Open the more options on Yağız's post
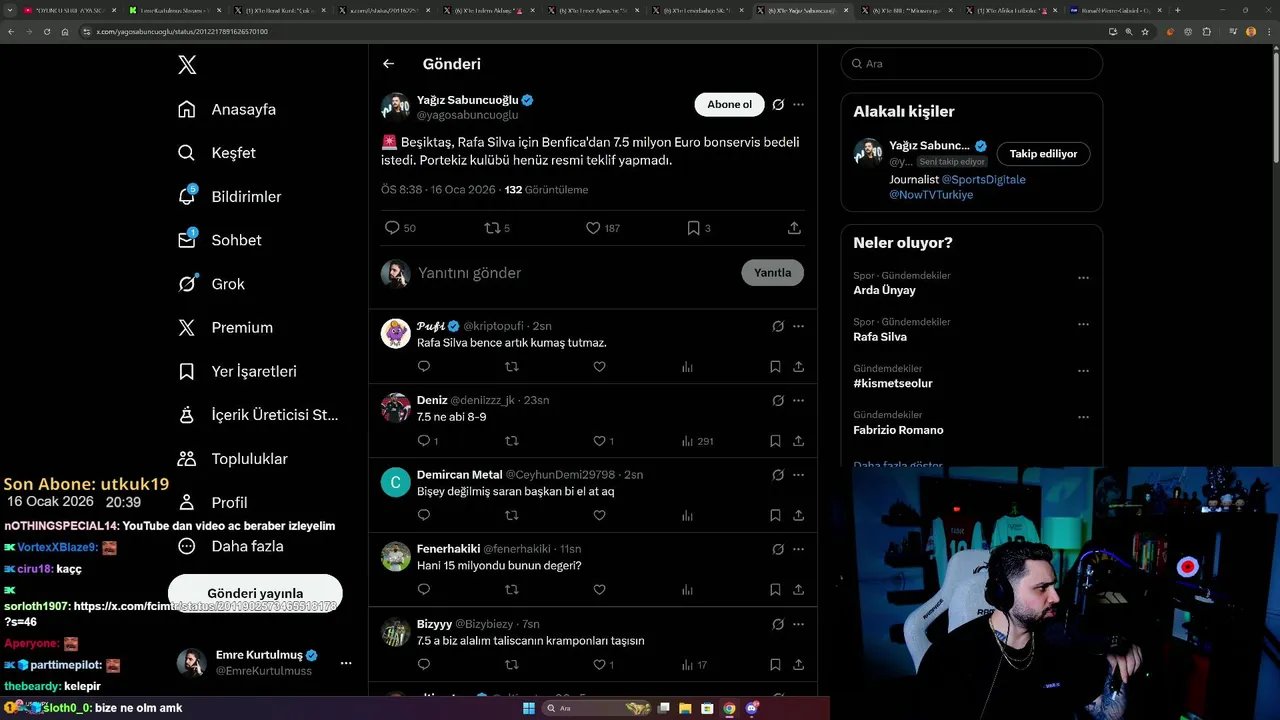This screenshot has height=720, width=1280. pyautogui.click(x=798, y=104)
